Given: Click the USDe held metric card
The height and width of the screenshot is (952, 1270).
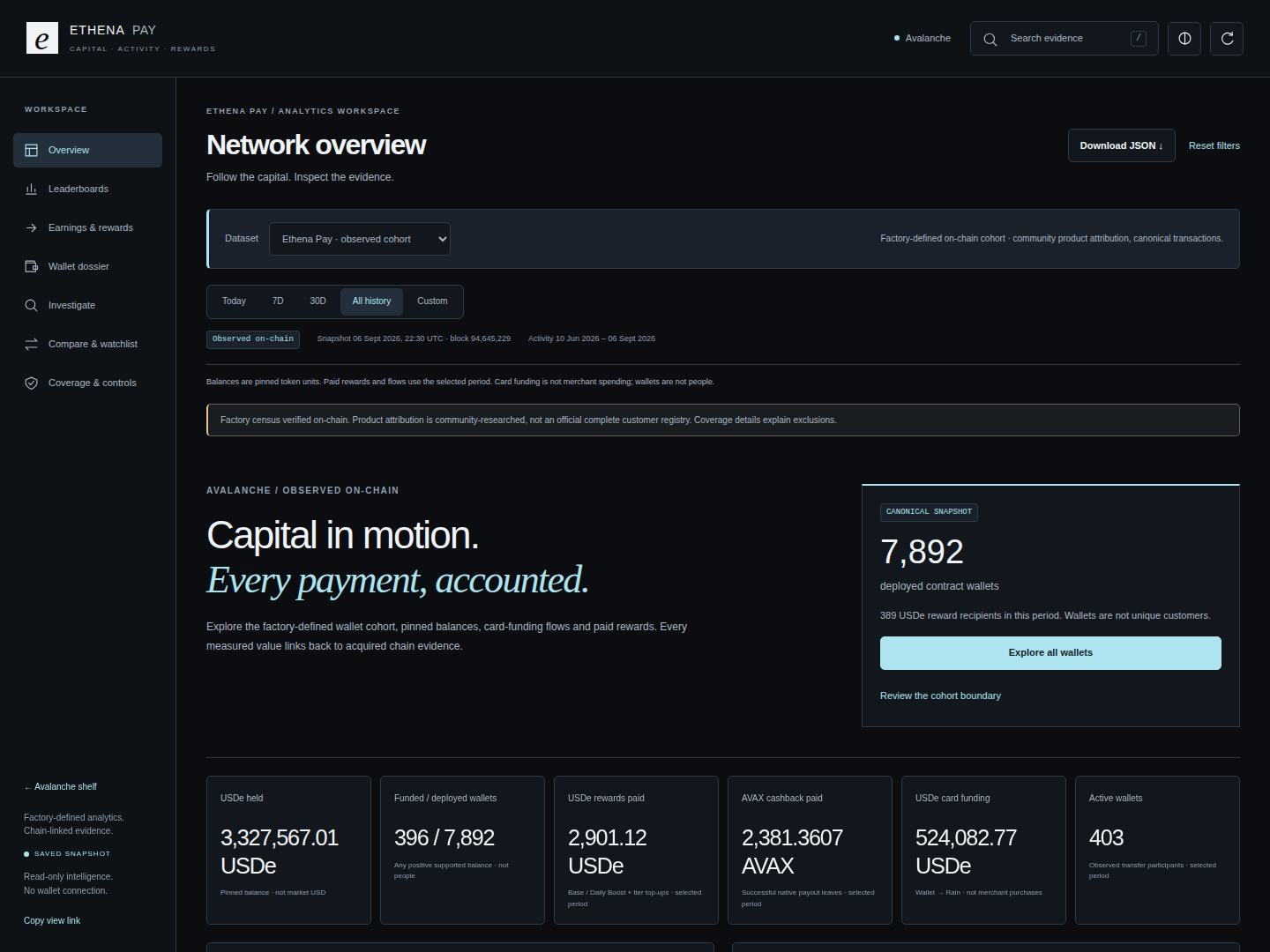Looking at the screenshot, I should (x=288, y=850).
